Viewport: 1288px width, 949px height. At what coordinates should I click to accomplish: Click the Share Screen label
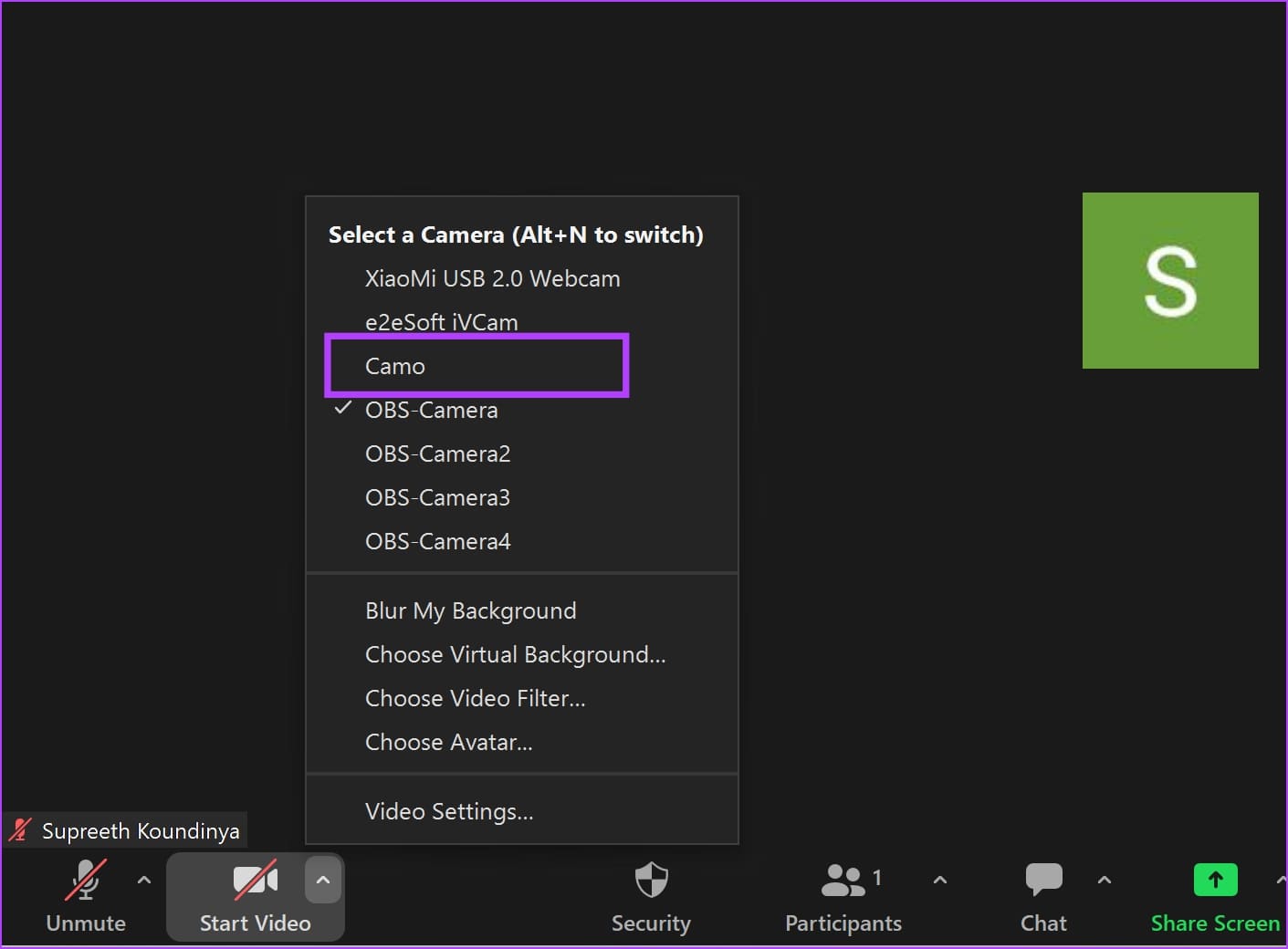tap(1215, 923)
